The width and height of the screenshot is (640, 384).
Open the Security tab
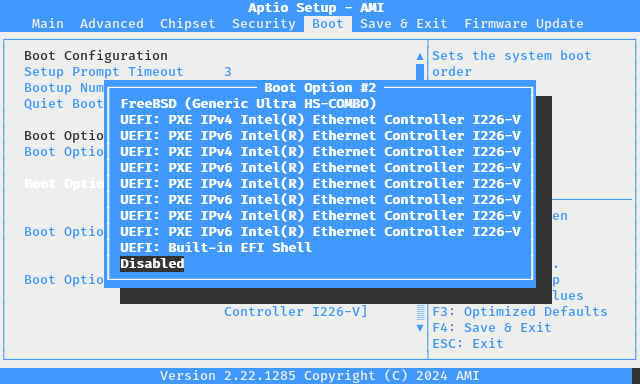point(264,24)
